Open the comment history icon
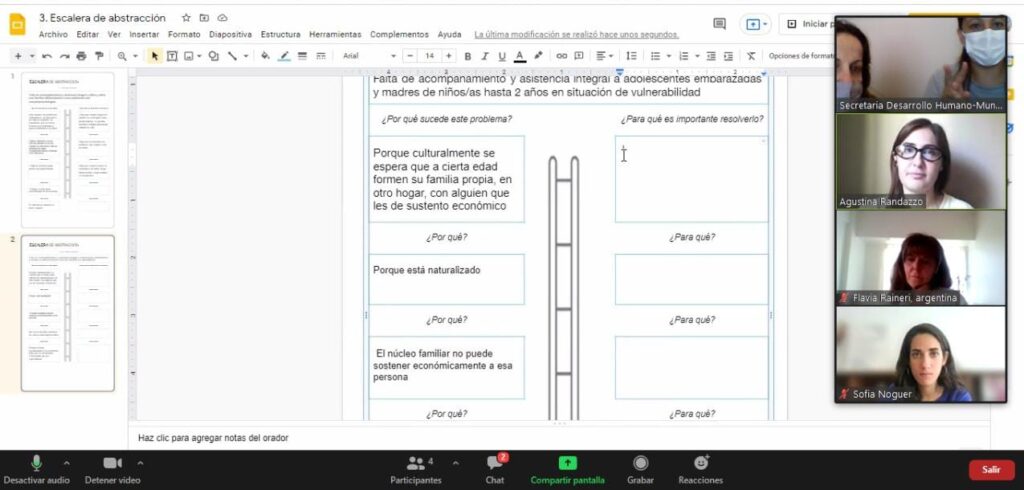 pyautogui.click(x=719, y=23)
